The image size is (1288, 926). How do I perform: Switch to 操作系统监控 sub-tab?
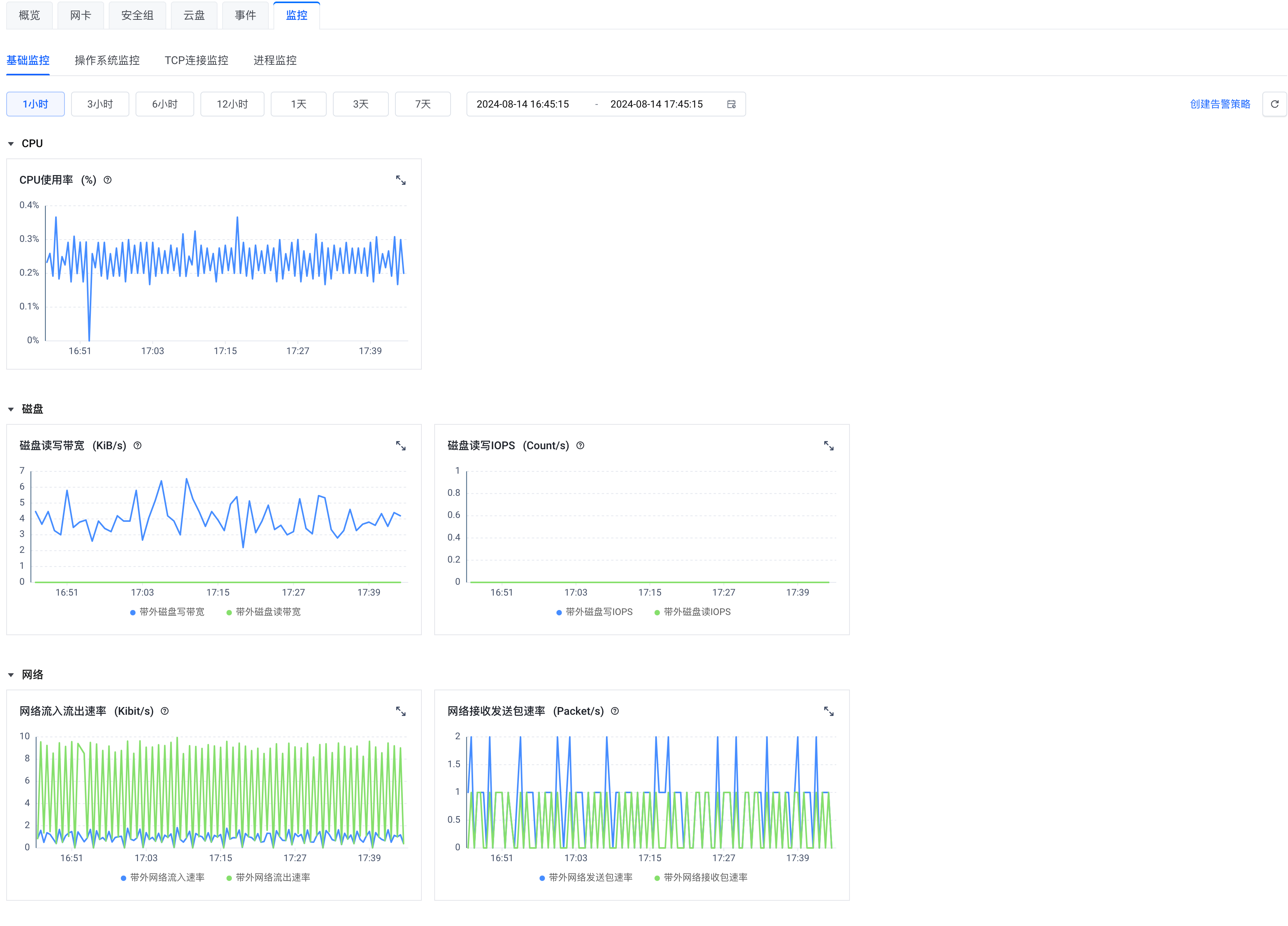coord(107,60)
